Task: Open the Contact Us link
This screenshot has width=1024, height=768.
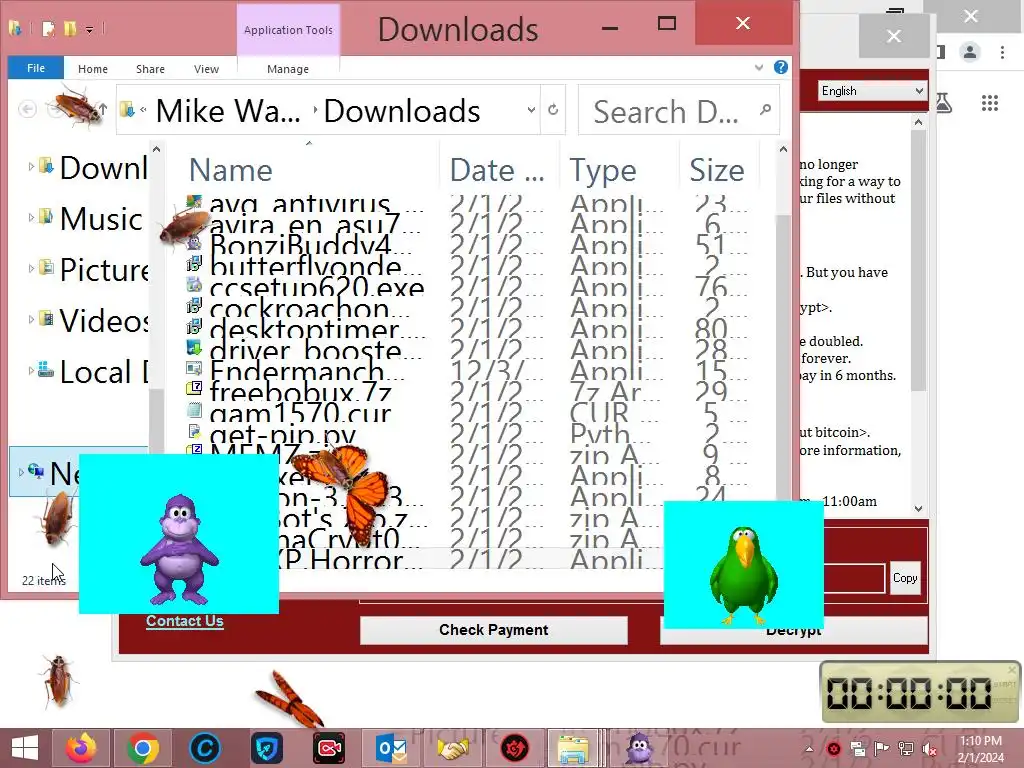Action: click(x=185, y=621)
